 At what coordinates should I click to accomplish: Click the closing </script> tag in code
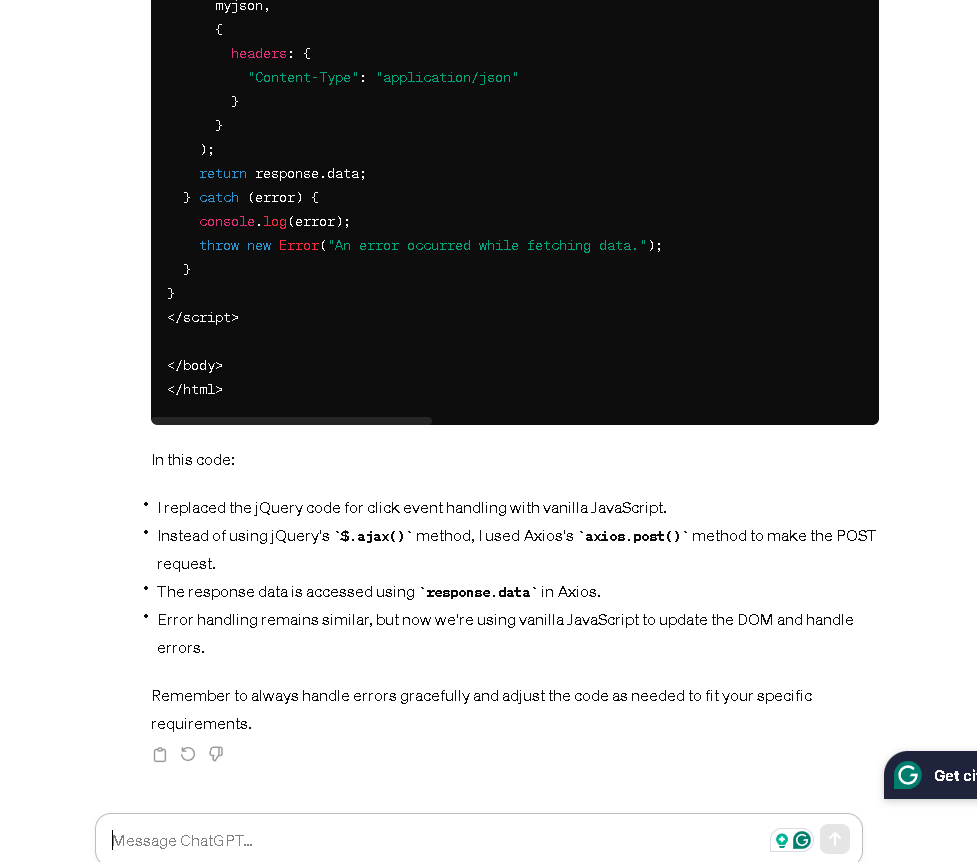point(203,317)
